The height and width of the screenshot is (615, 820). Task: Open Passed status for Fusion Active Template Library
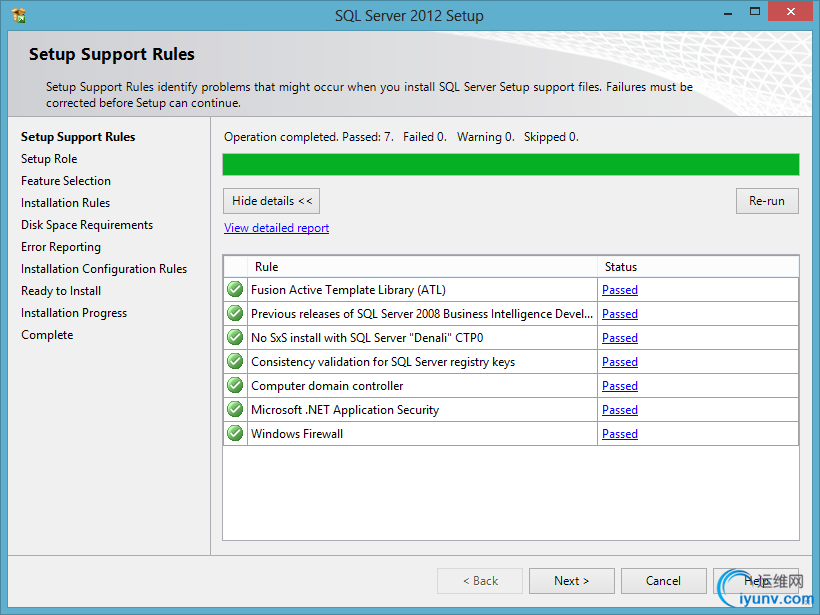tap(620, 290)
